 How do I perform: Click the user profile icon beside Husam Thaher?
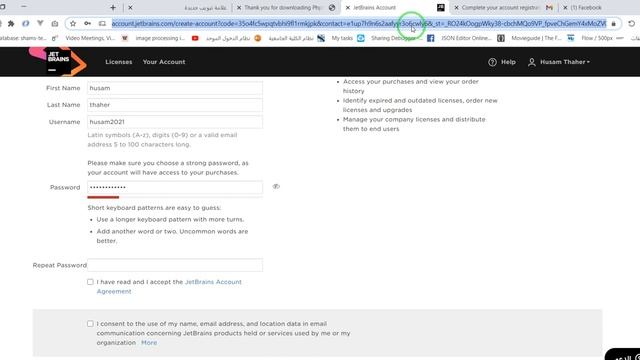tap(531, 62)
